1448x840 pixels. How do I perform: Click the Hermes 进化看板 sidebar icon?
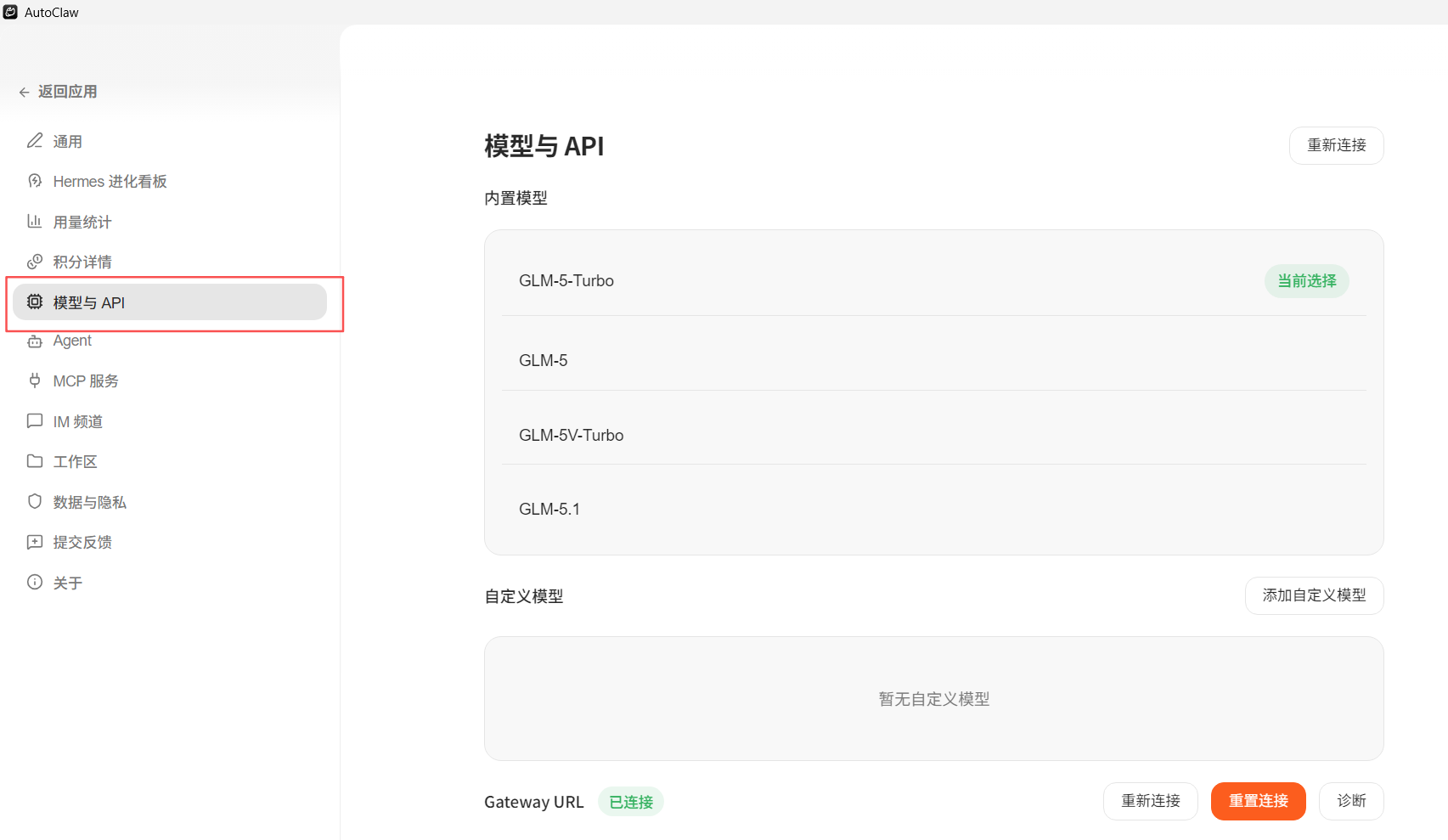35,181
